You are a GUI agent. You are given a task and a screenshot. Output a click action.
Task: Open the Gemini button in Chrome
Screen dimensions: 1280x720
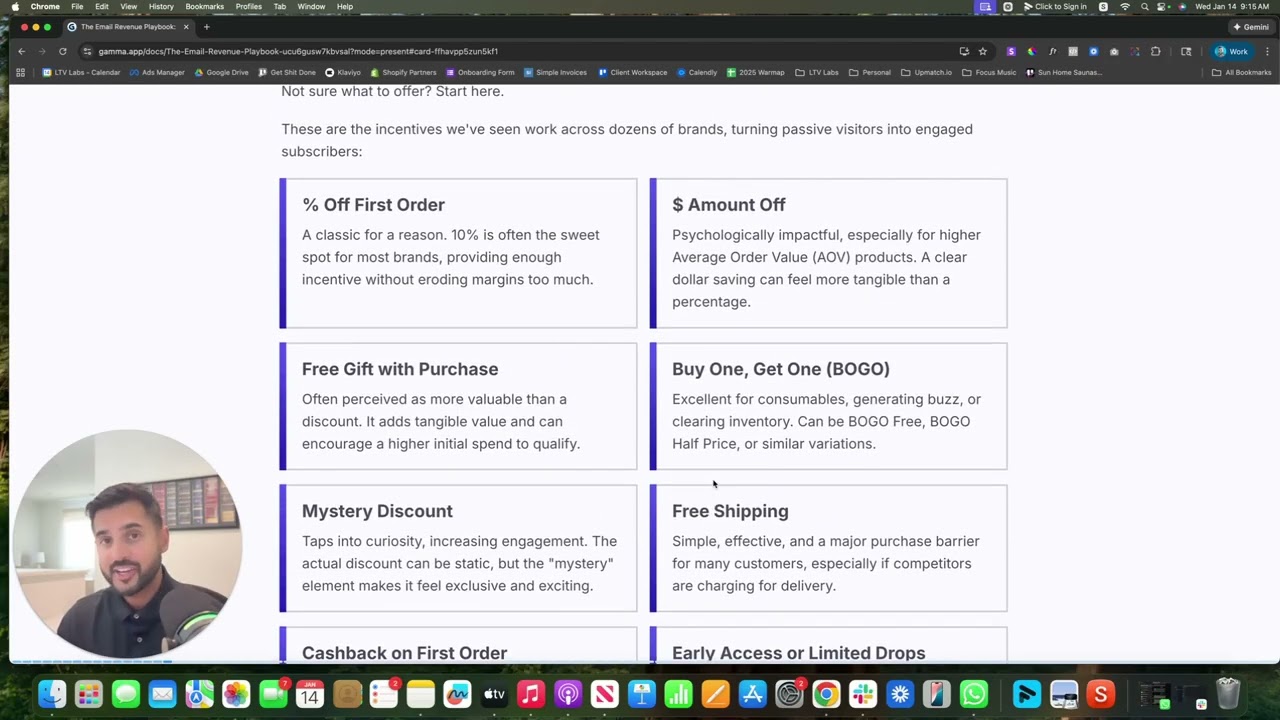(1251, 27)
